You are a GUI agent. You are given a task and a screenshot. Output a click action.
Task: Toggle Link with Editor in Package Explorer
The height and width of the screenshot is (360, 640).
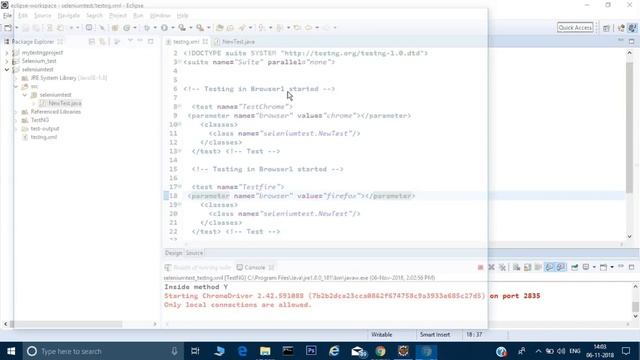click(x=102, y=42)
